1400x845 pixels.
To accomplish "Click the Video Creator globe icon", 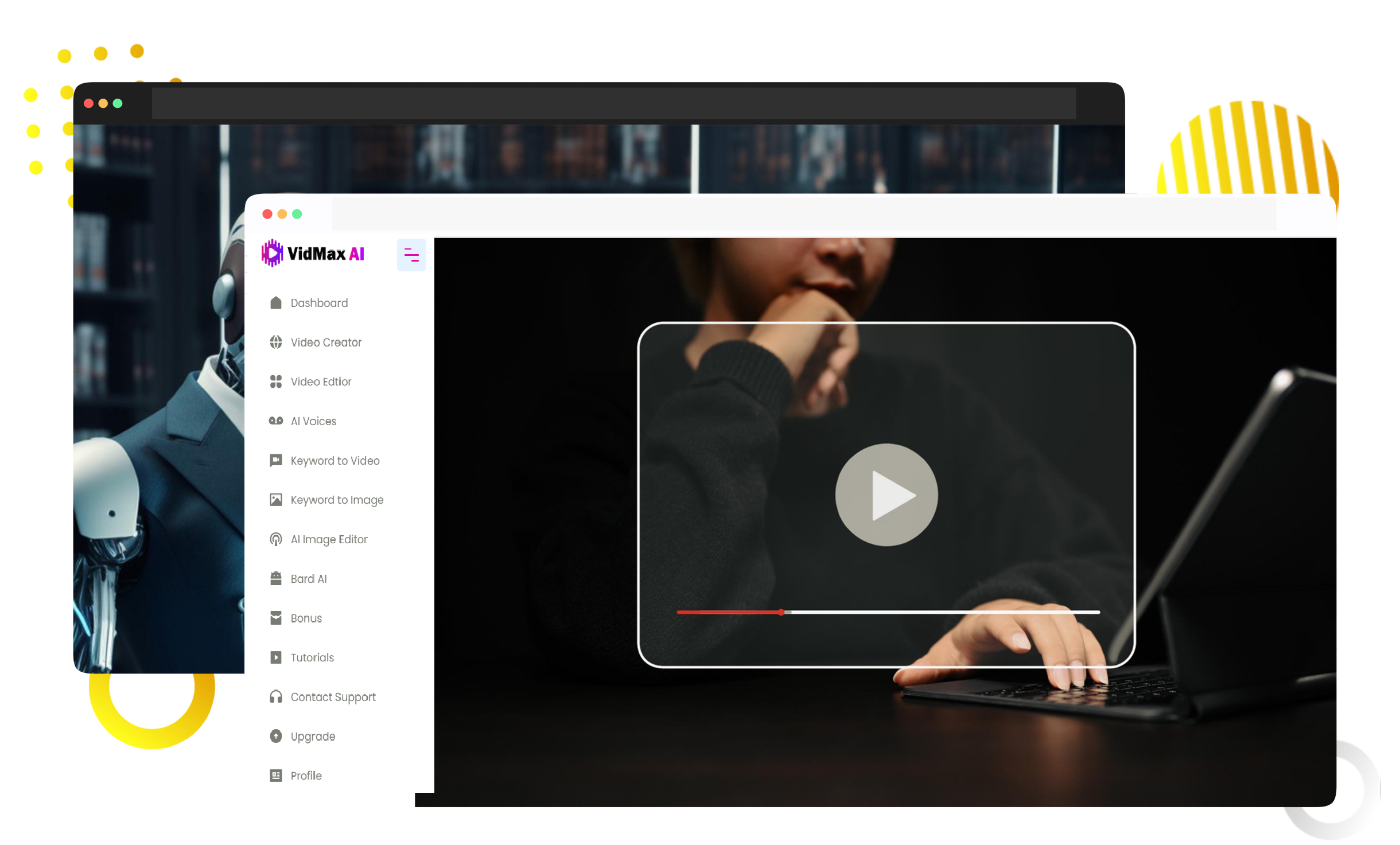I will pos(275,342).
